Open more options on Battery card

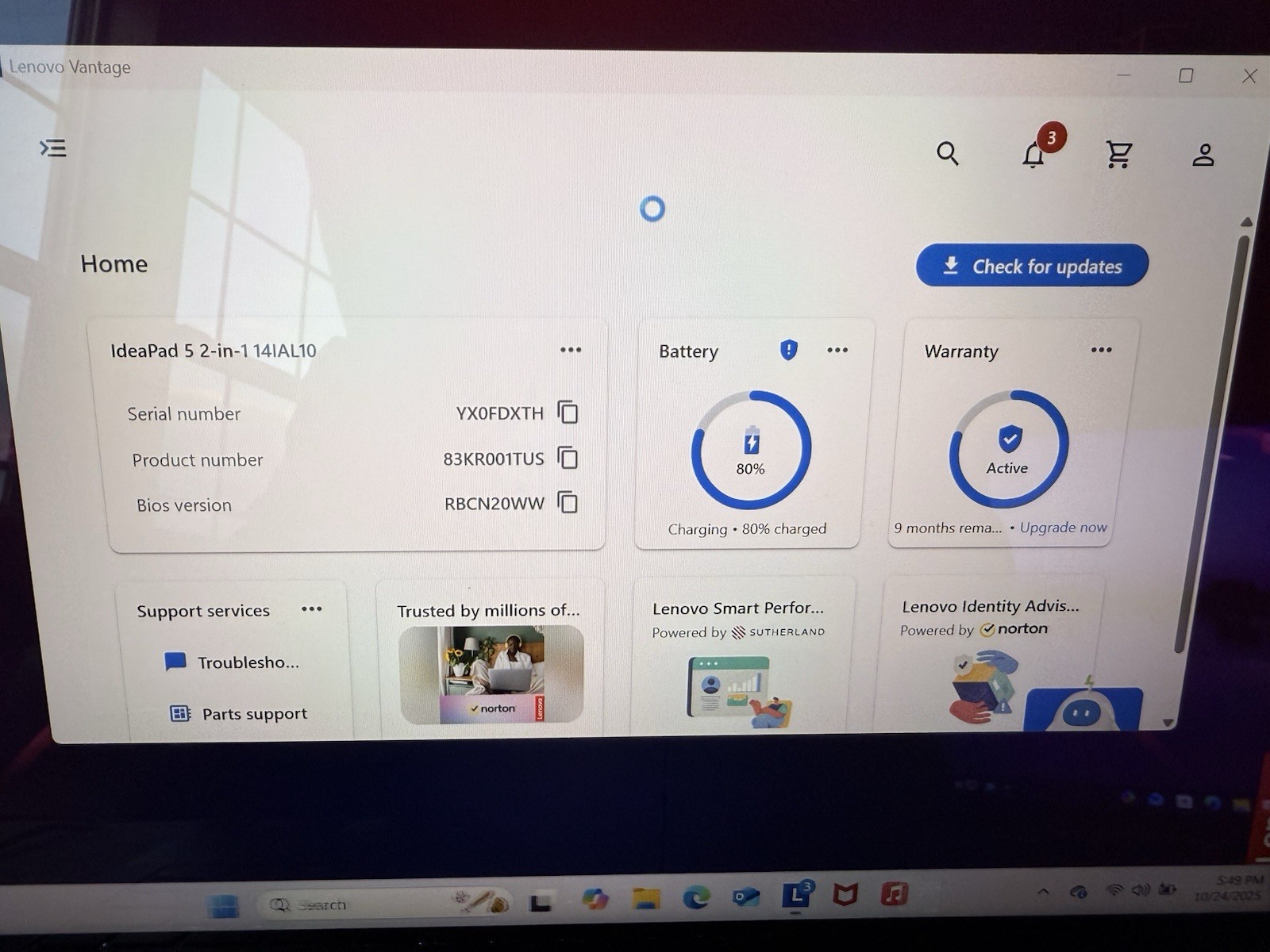pyautogui.click(x=837, y=350)
